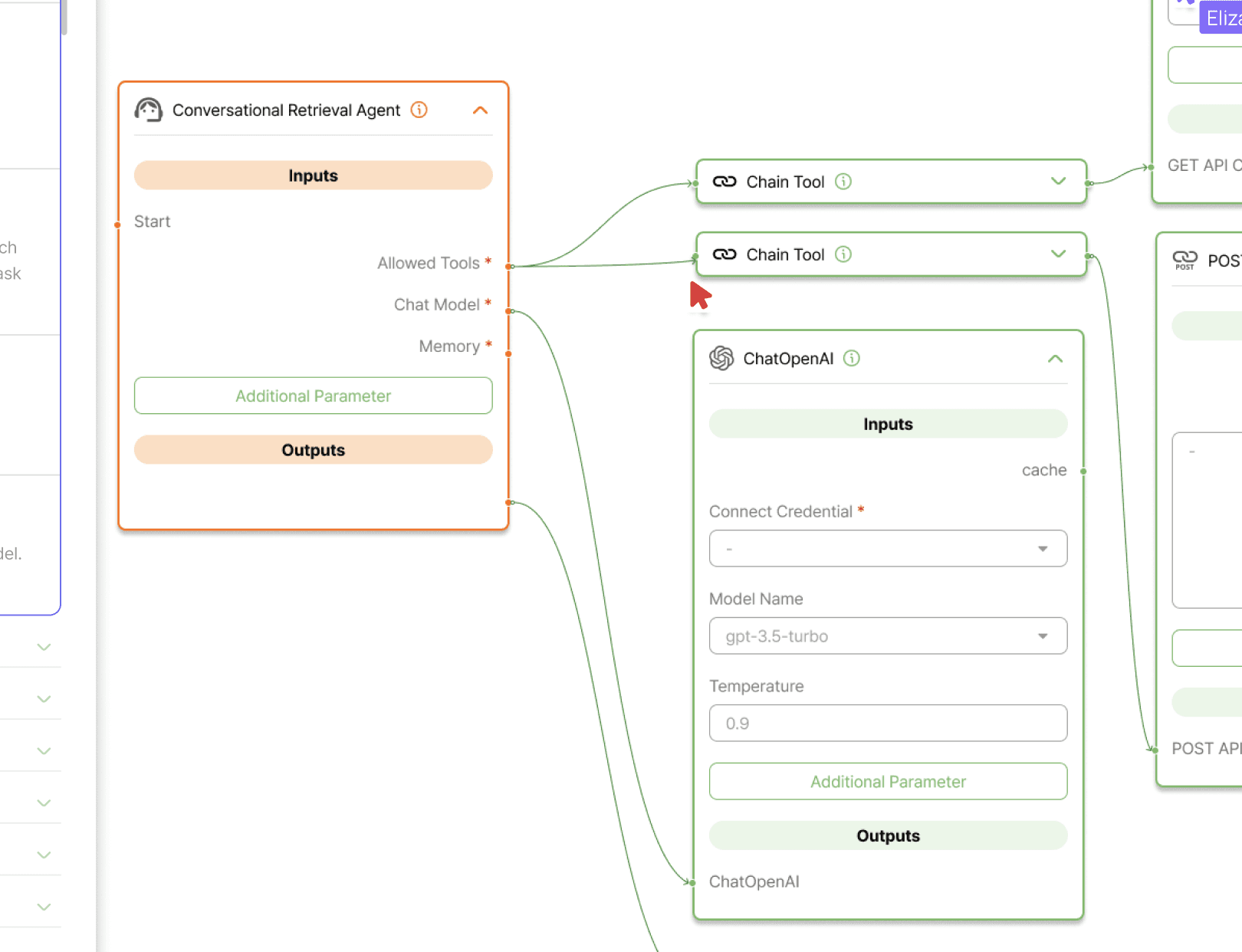Image resolution: width=1242 pixels, height=952 pixels.
Task: Open ChatOpenAI Additional Parameter button
Action: pos(888,782)
